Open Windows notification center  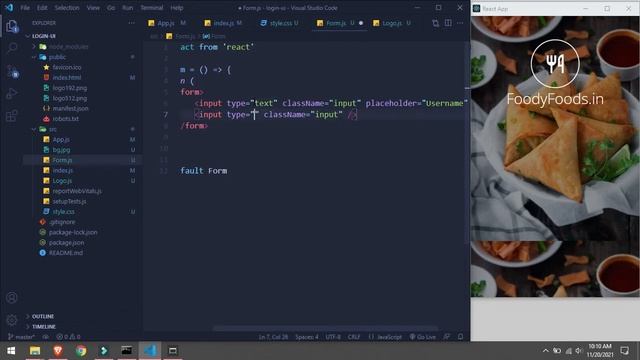tap(624, 351)
